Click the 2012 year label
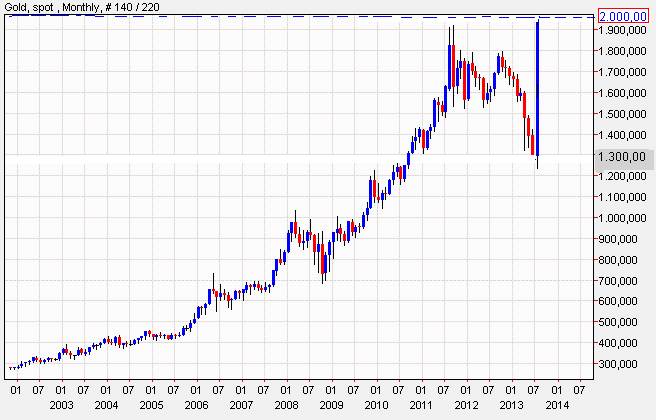 466,405
